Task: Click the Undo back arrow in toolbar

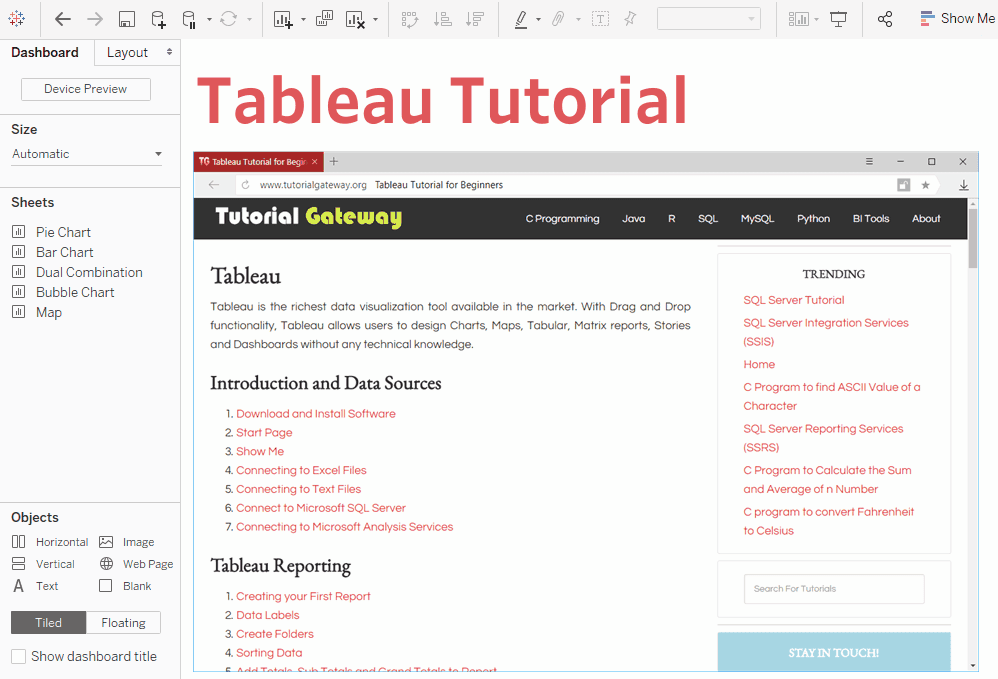Action: coord(62,19)
